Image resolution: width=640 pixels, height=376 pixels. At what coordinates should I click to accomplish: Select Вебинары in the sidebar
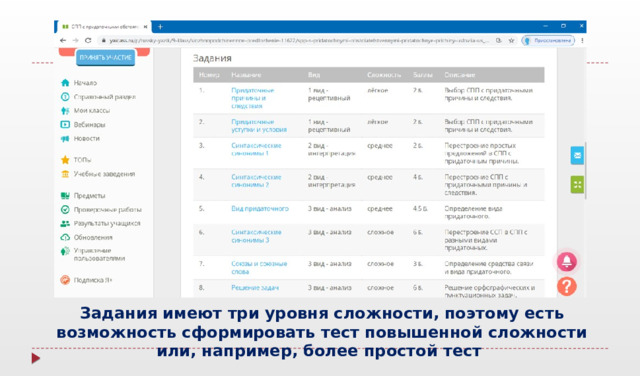(x=89, y=125)
